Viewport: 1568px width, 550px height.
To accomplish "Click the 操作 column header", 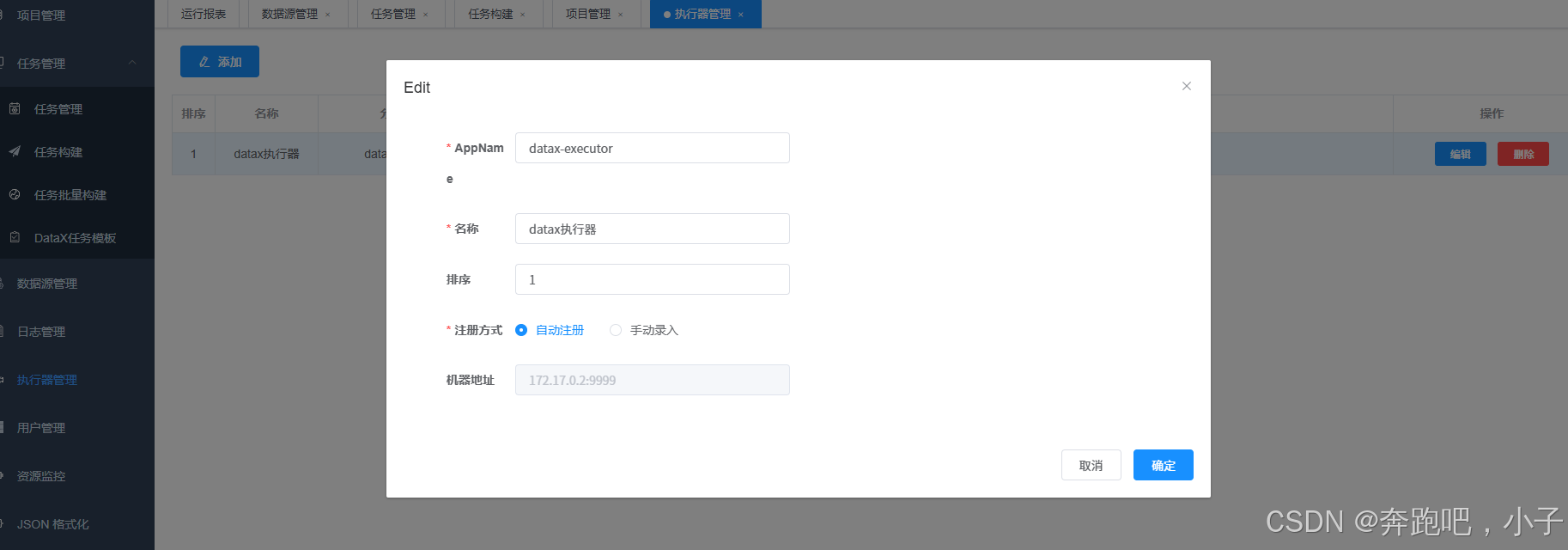I will (x=1492, y=113).
